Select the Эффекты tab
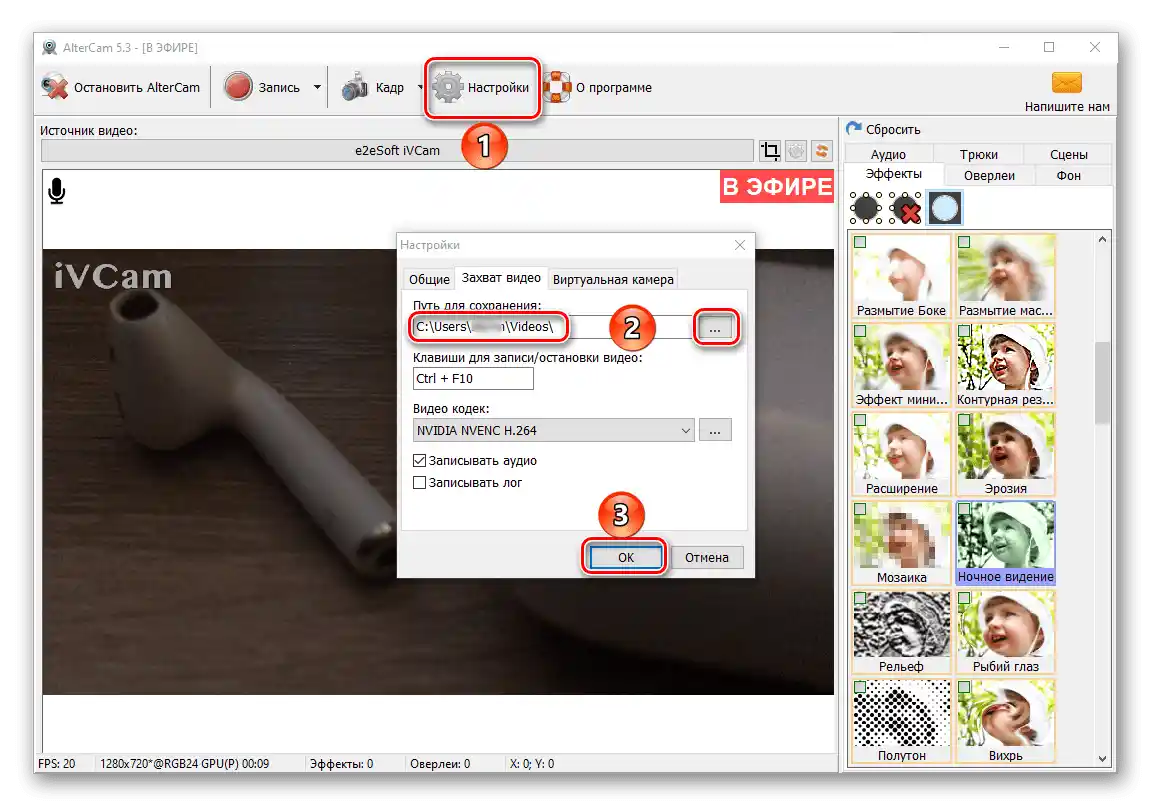The image size is (1151, 806). [x=893, y=174]
